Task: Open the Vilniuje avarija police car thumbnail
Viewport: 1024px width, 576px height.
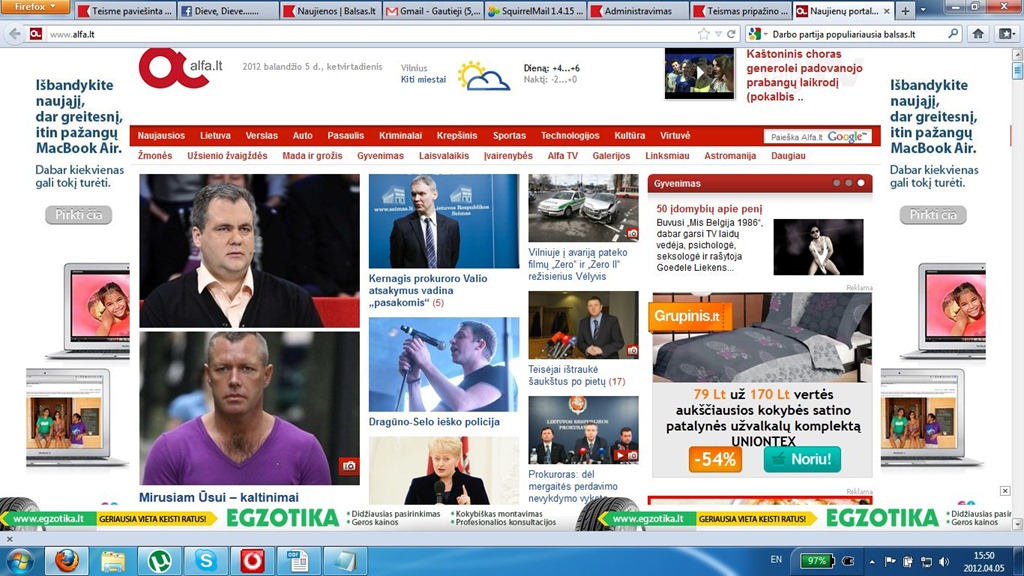Action: point(583,208)
